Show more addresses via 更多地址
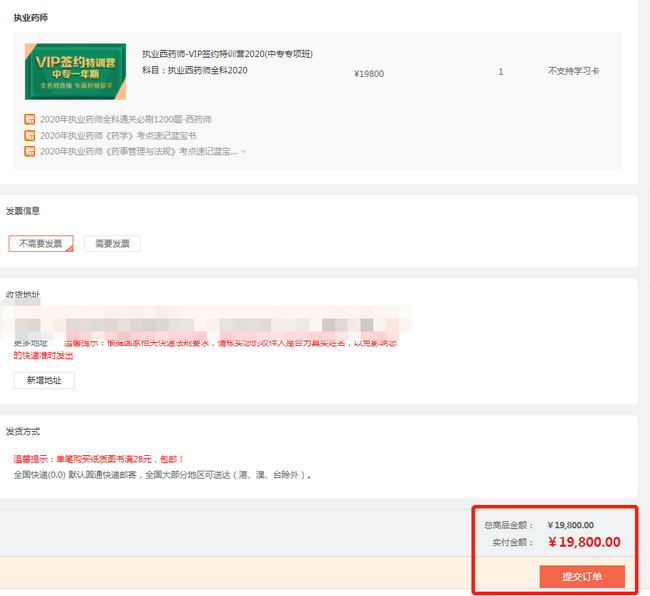Image resolution: width=650 pixels, height=596 pixels. [30, 343]
